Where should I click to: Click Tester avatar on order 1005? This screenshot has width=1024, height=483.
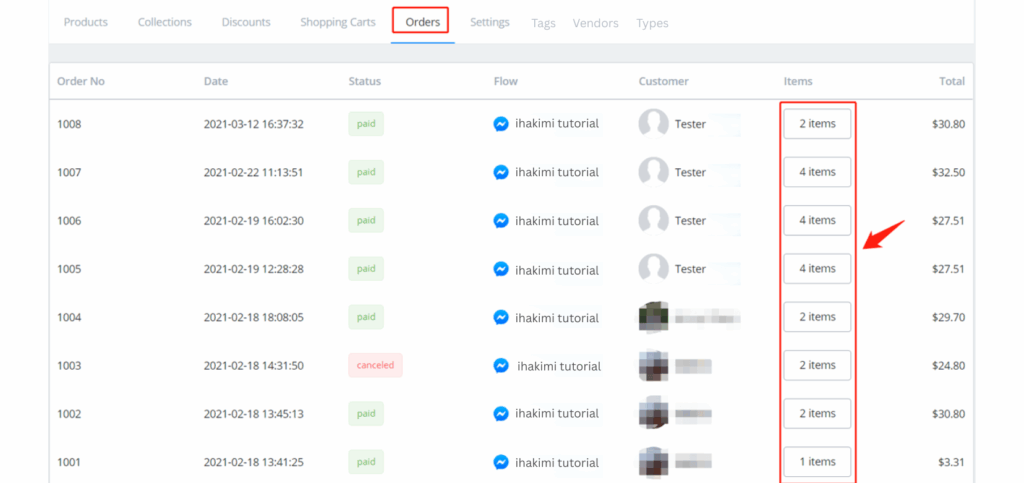click(653, 269)
